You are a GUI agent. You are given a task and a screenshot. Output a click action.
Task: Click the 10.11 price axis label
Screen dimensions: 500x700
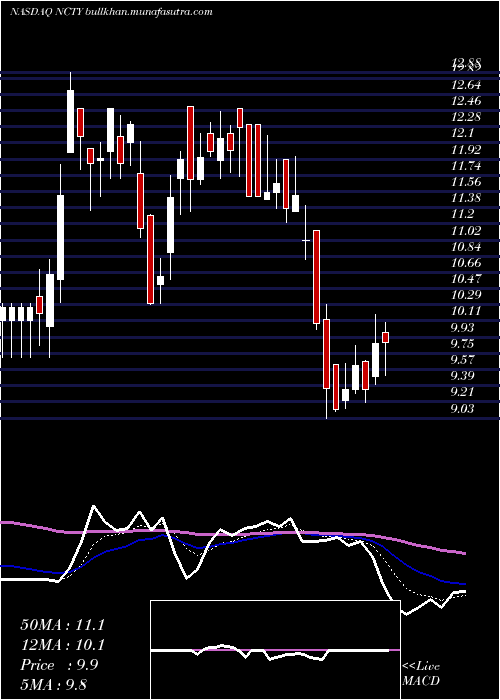click(x=466, y=311)
